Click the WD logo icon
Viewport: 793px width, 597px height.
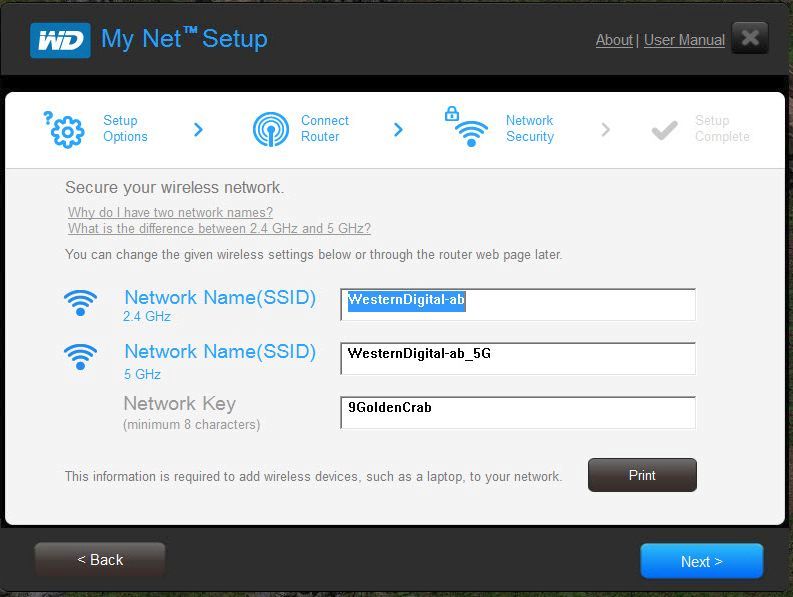[60, 40]
